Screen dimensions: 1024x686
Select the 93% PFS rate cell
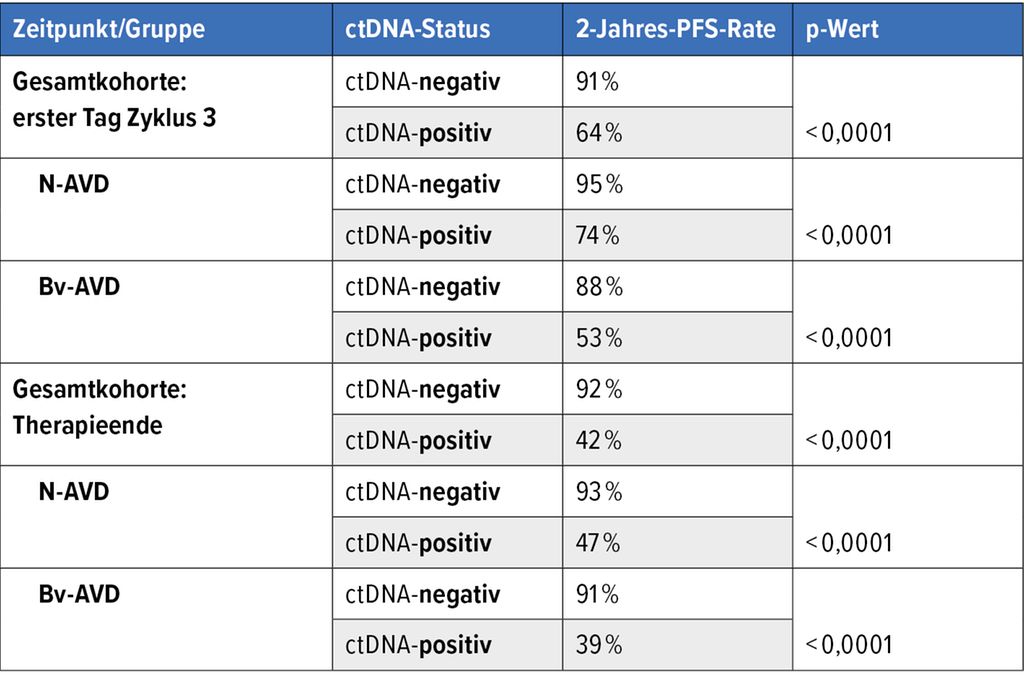click(x=600, y=492)
